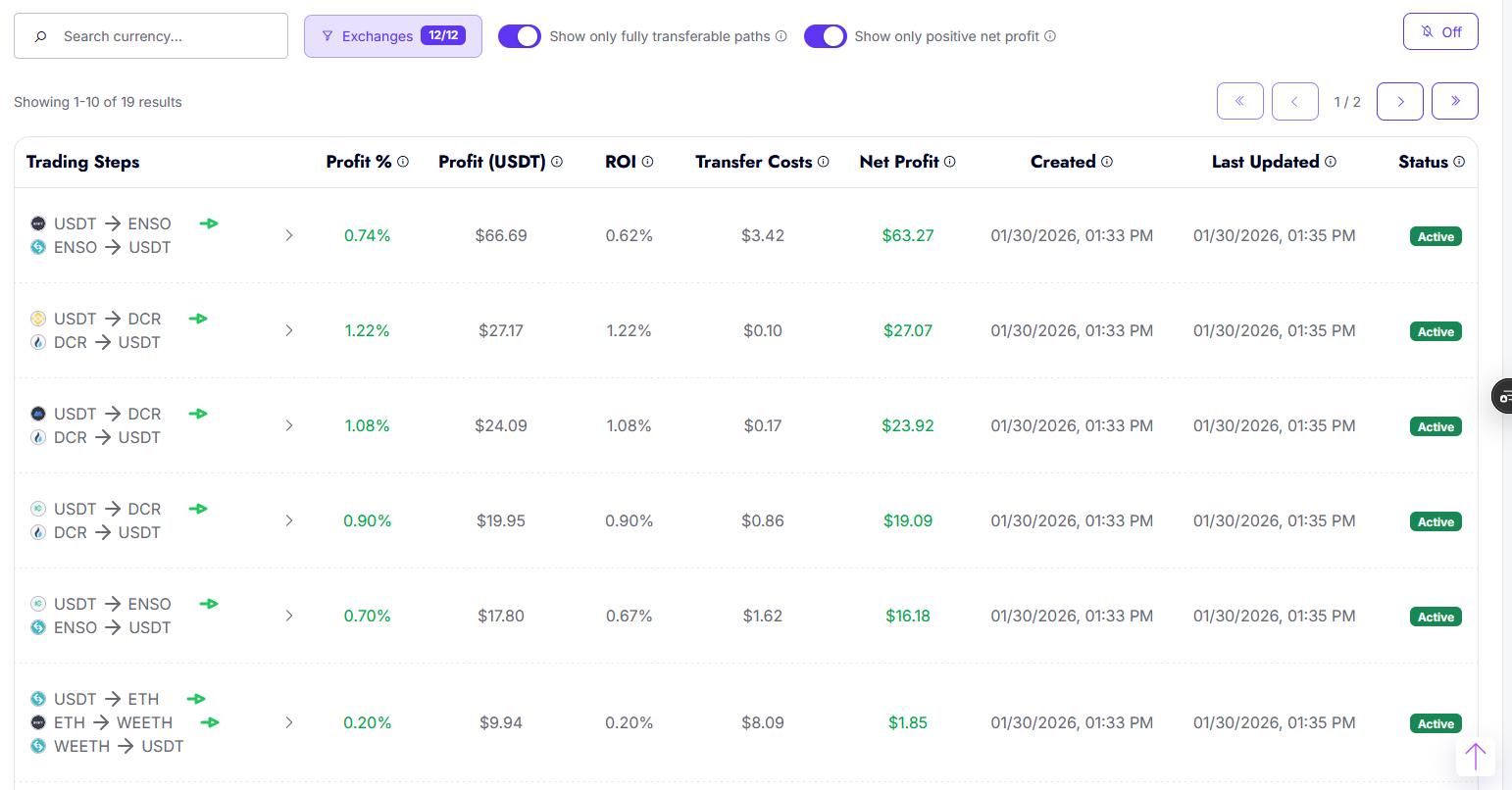Click the ROI column info icon
Image resolution: width=1512 pixels, height=790 pixels.
coord(647,162)
